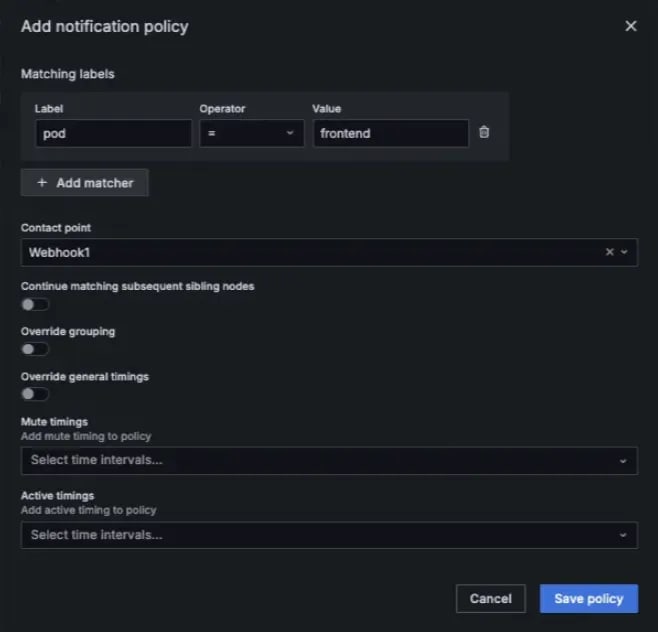
Task: Delete the pod matcher with trash icon
Action: pyautogui.click(x=484, y=132)
